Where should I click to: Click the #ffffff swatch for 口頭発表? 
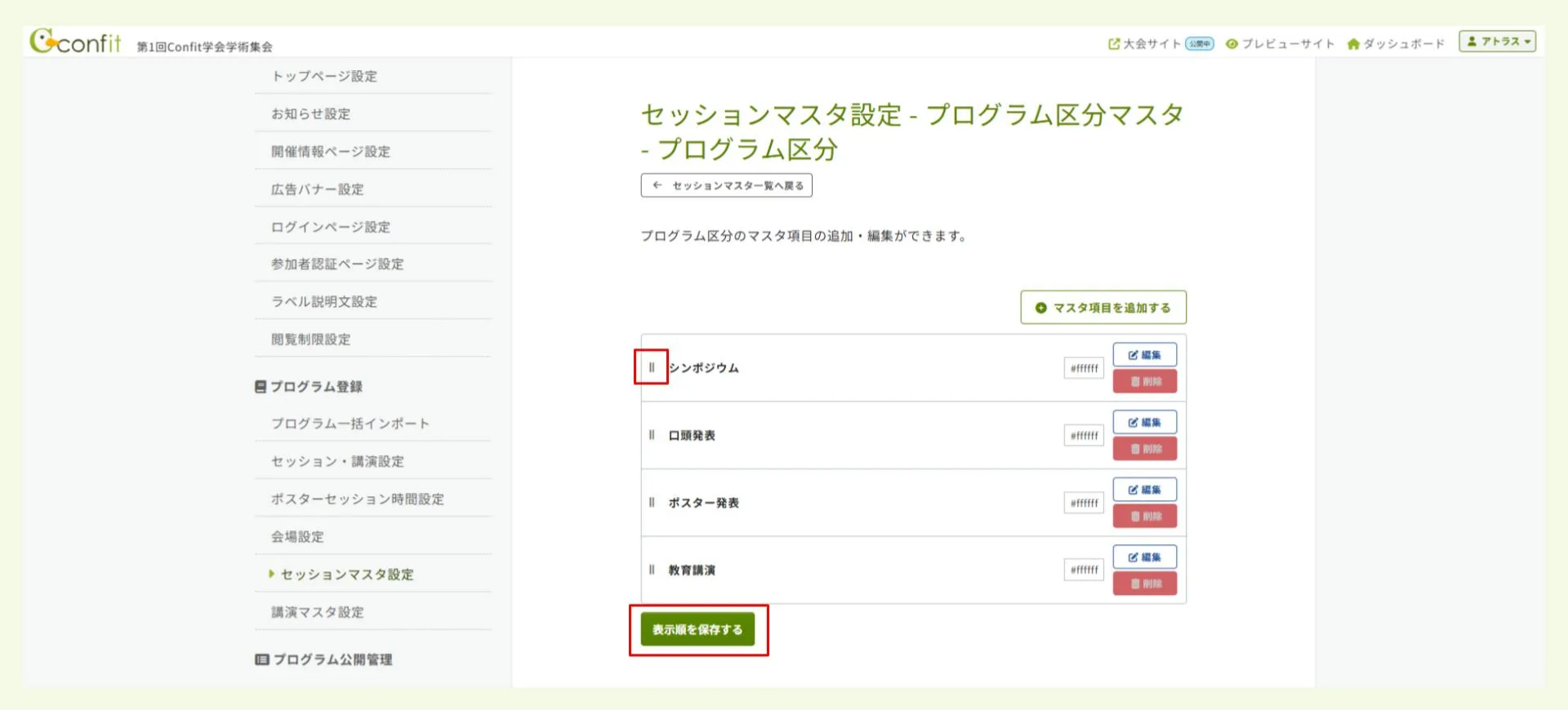coord(1084,436)
